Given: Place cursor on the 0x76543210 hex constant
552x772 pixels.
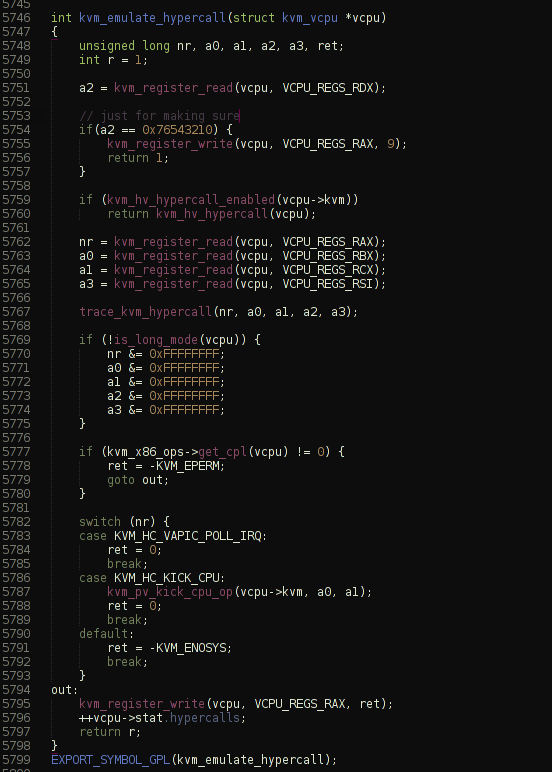Looking at the screenshot, I should click(177, 130).
